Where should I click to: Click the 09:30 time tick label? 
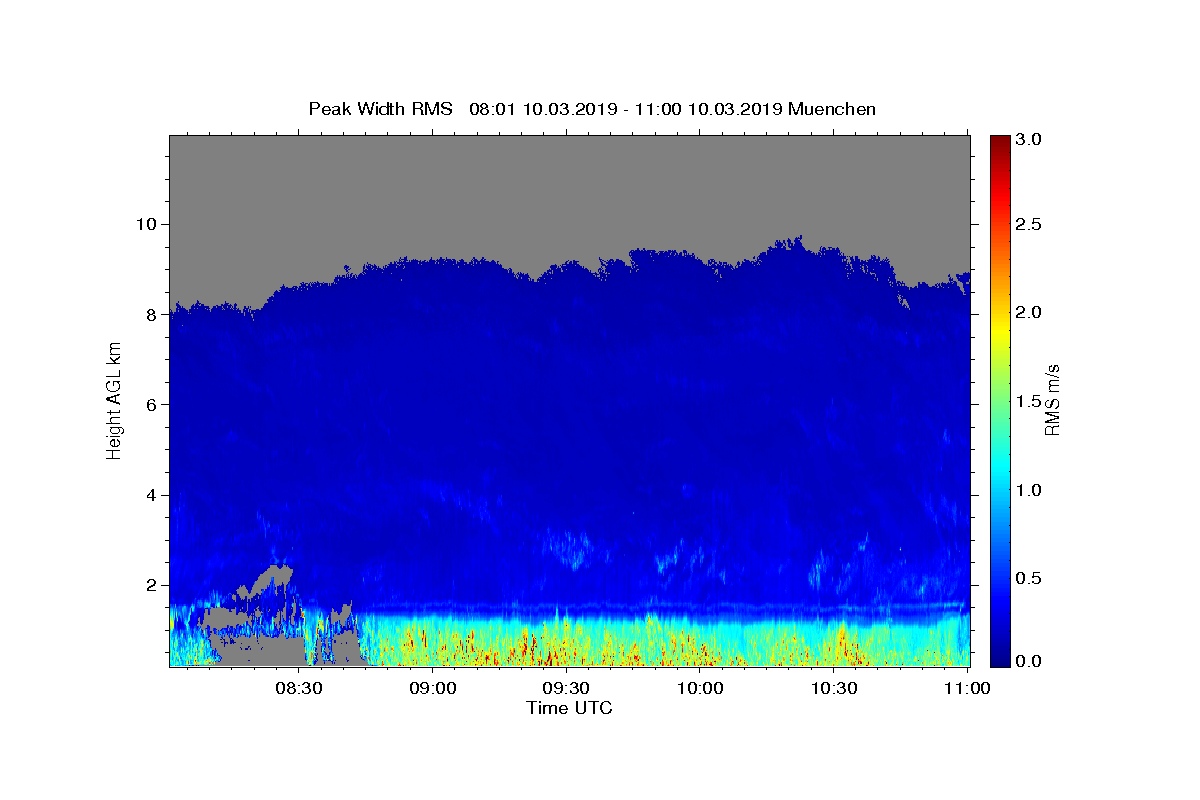(566, 688)
